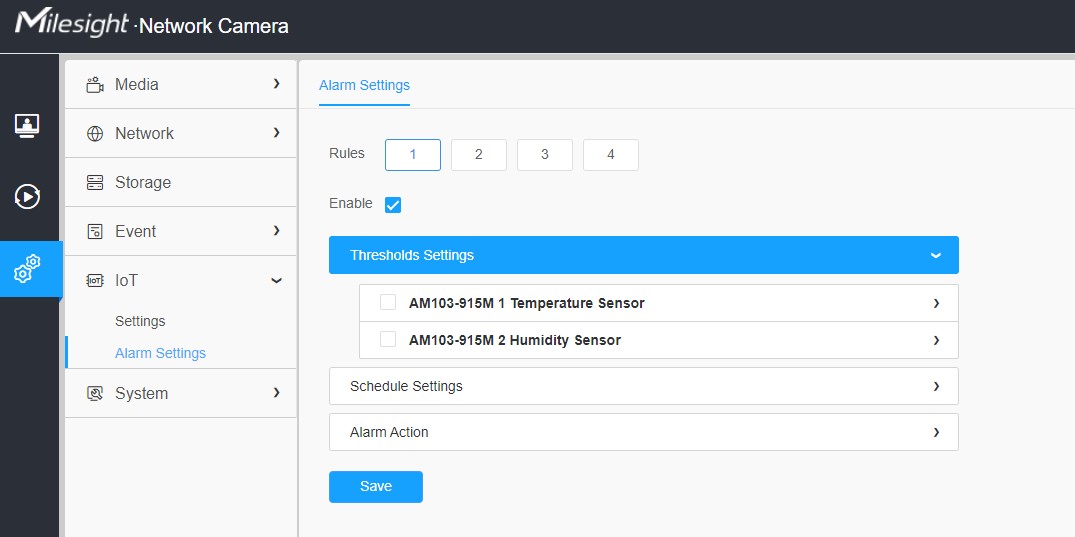
Task: Select rule 2 button
Action: point(479,155)
